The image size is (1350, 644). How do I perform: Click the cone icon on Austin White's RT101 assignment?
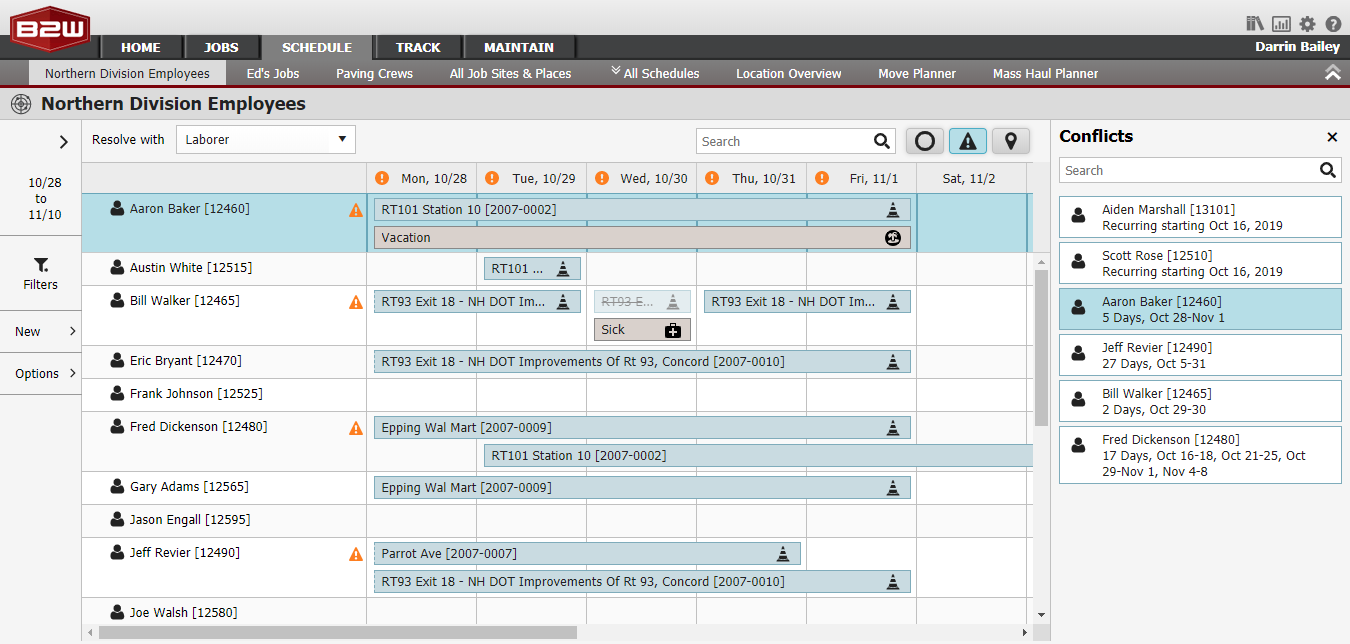pos(563,269)
